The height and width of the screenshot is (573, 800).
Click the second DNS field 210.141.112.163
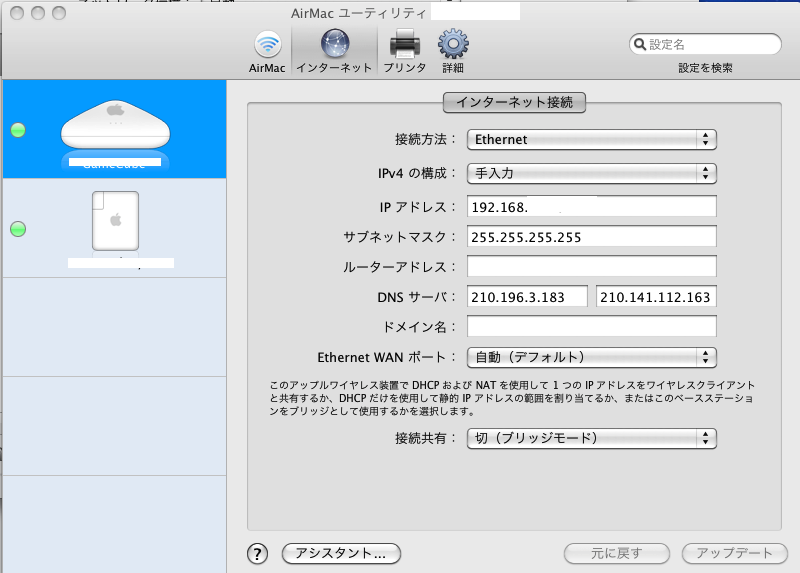[x=656, y=296]
